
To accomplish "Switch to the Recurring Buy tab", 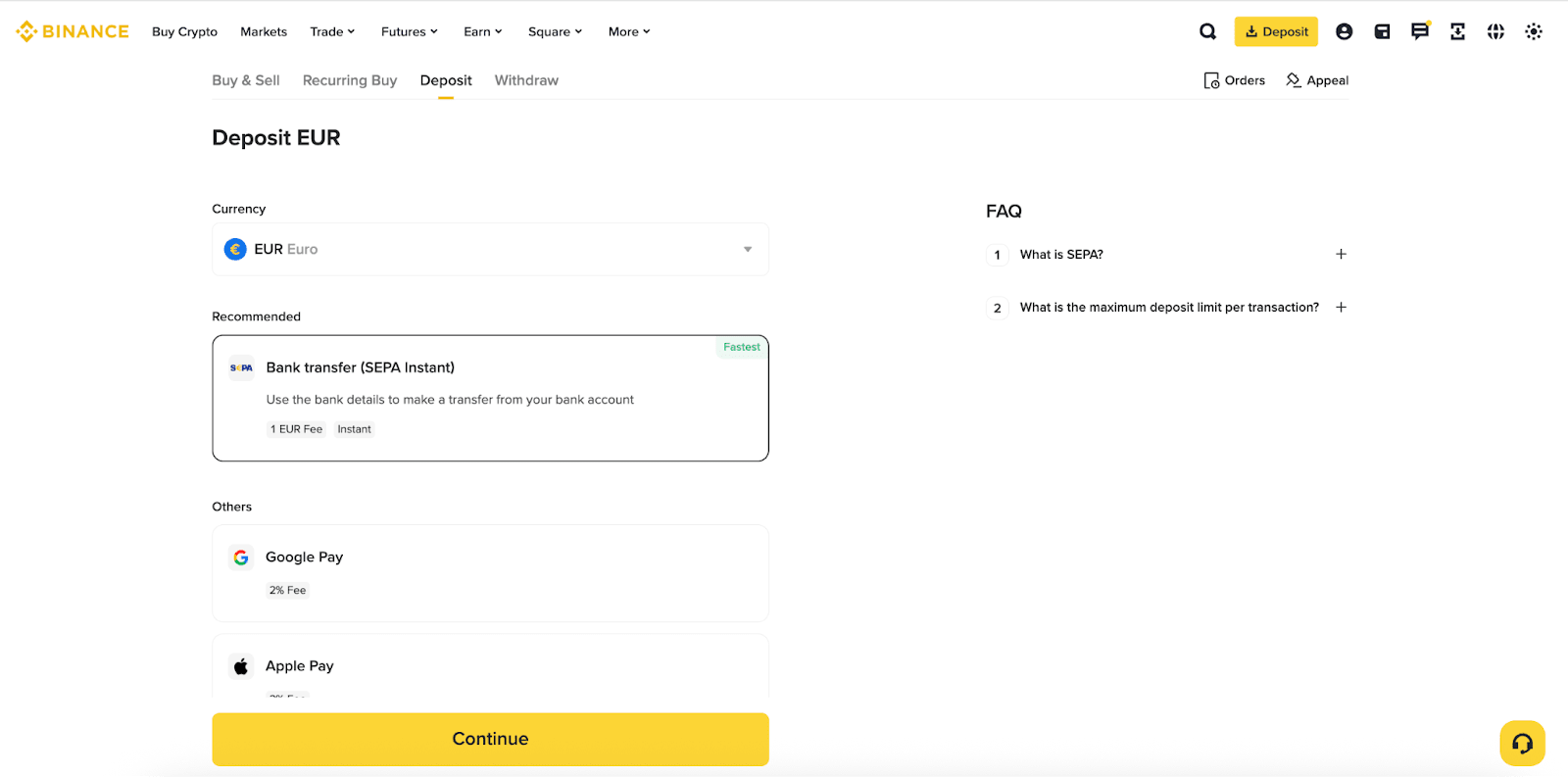I will pyautogui.click(x=350, y=80).
